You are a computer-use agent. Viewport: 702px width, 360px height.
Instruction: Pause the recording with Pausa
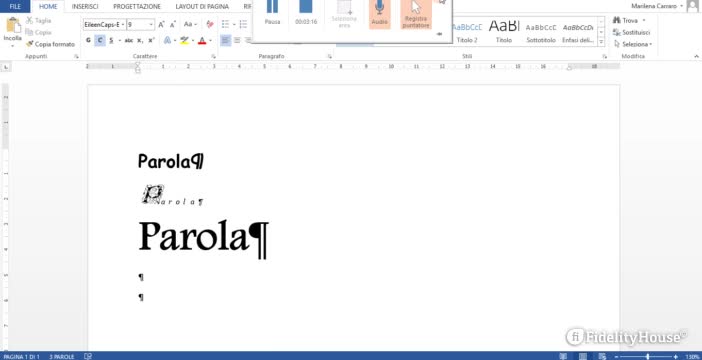[272, 12]
